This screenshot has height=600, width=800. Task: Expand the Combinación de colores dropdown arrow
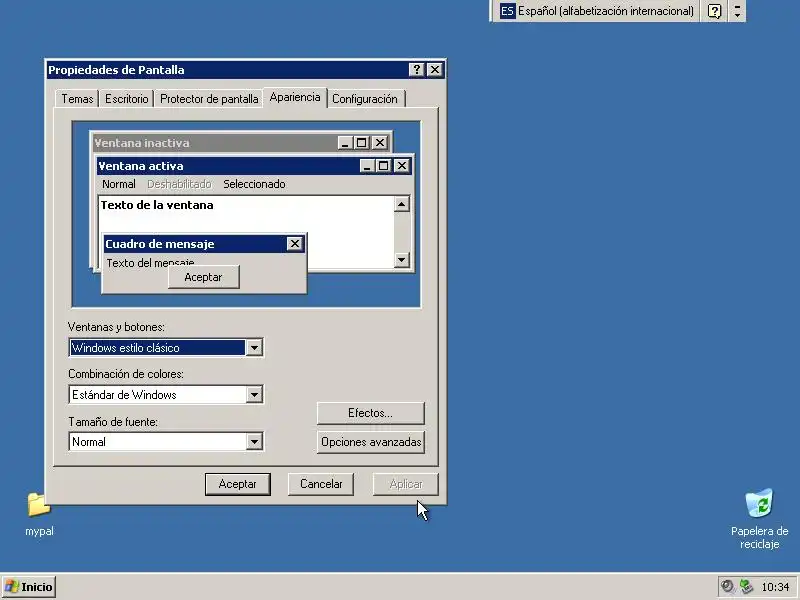pyautogui.click(x=254, y=394)
